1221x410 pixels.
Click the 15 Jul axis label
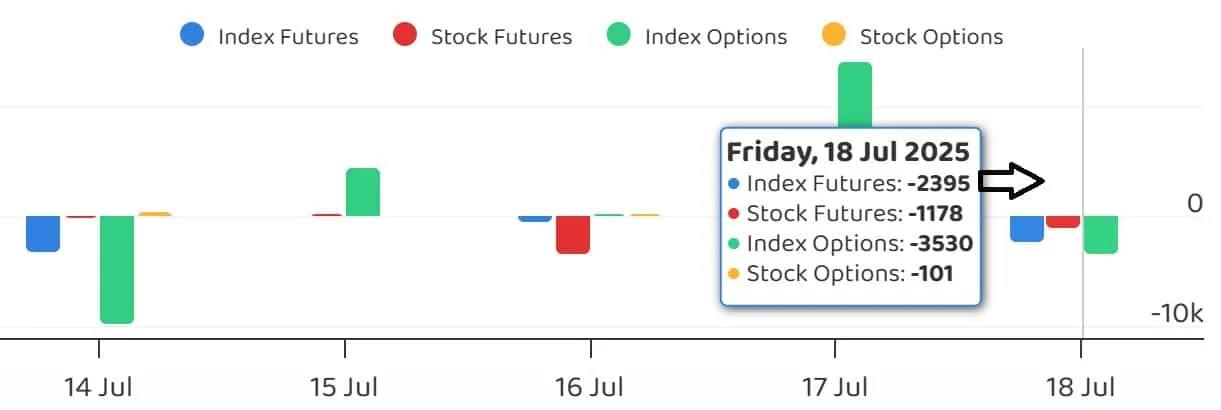[x=344, y=386]
